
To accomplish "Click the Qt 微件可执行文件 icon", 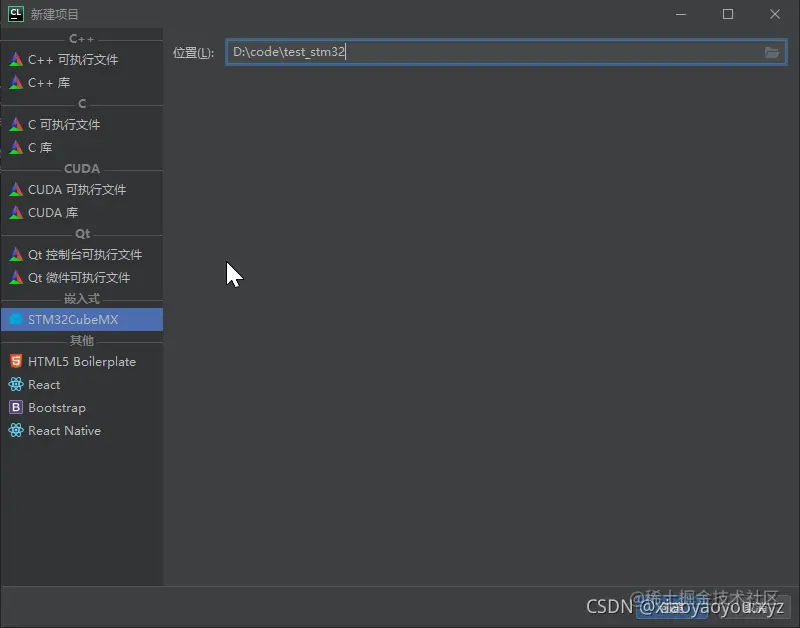I will point(16,277).
